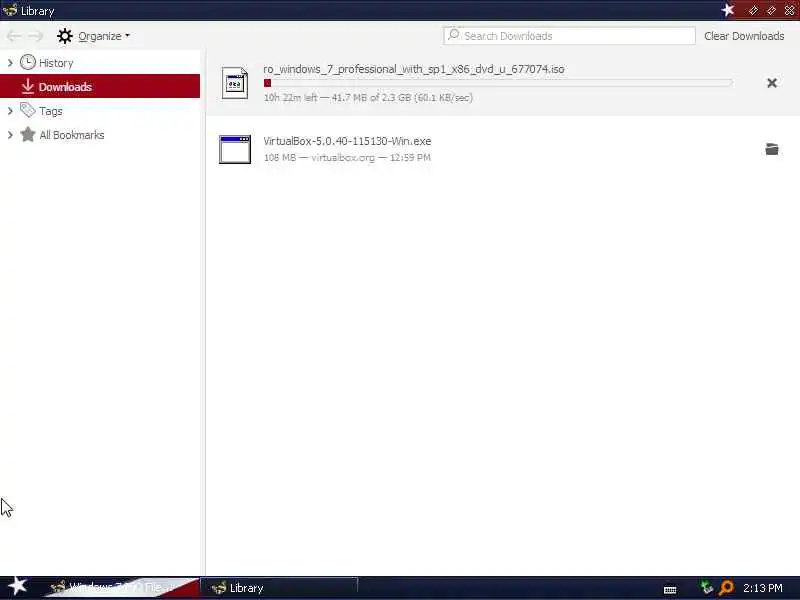Screen dimensions: 800x600
Task: Click Clear Downloads
Action: 744,36
